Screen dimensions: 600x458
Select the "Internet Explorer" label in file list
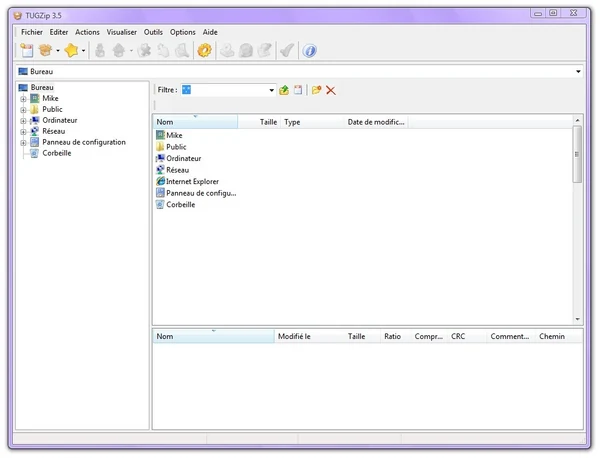[192, 181]
